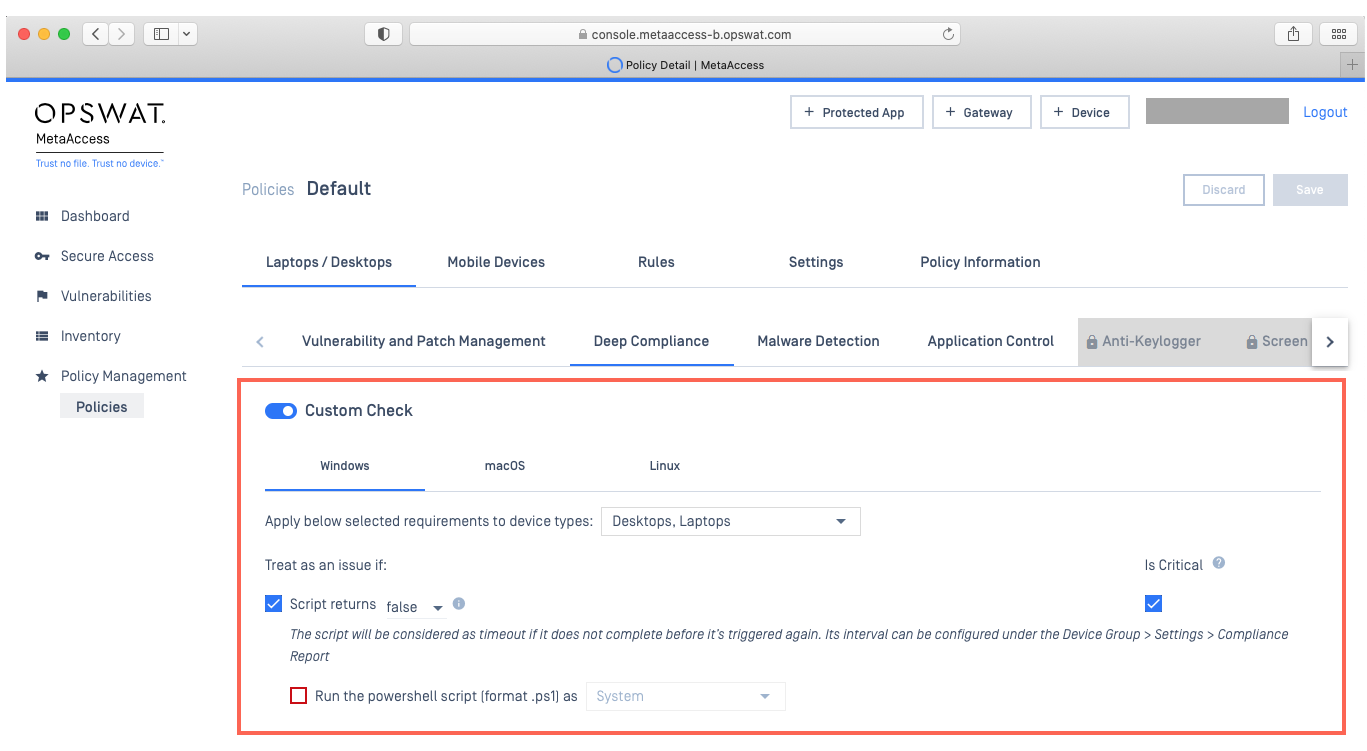Screen dimensions: 1367x751
Task: Open the tab overview grid icon
Action: tap(1339, 34)
